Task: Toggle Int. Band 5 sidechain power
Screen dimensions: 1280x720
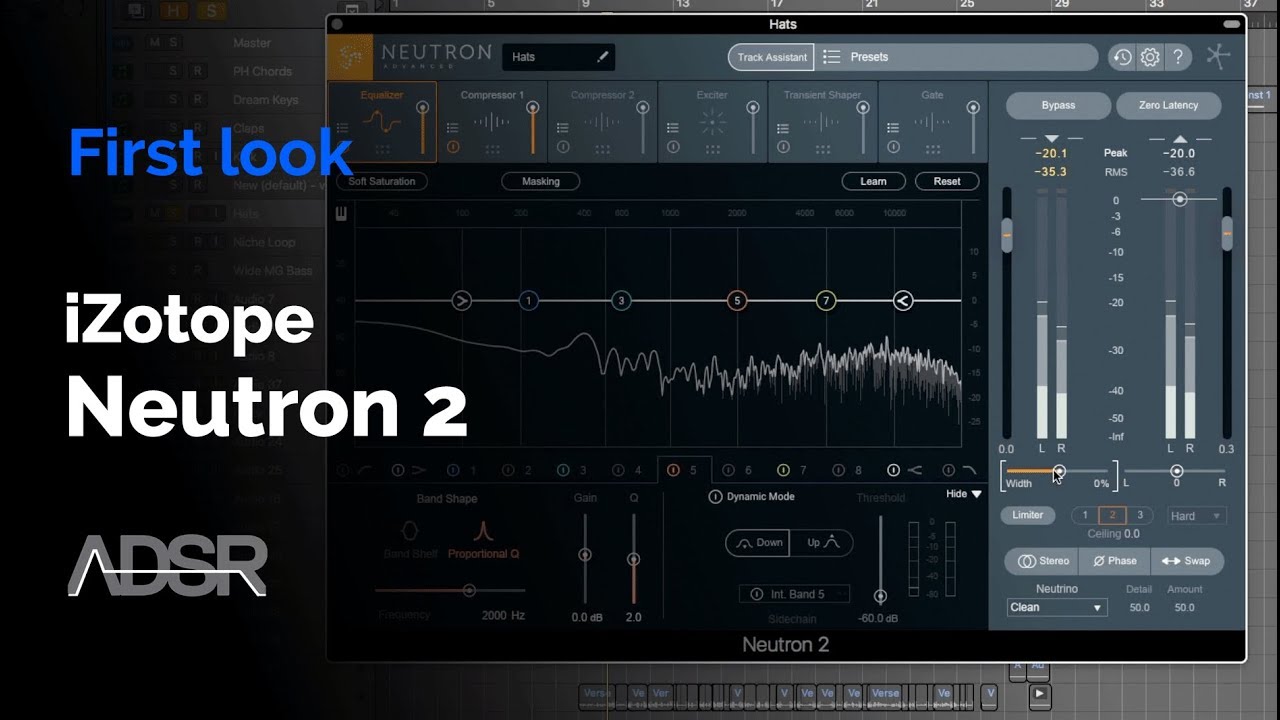Action: [x=756, y=594]
